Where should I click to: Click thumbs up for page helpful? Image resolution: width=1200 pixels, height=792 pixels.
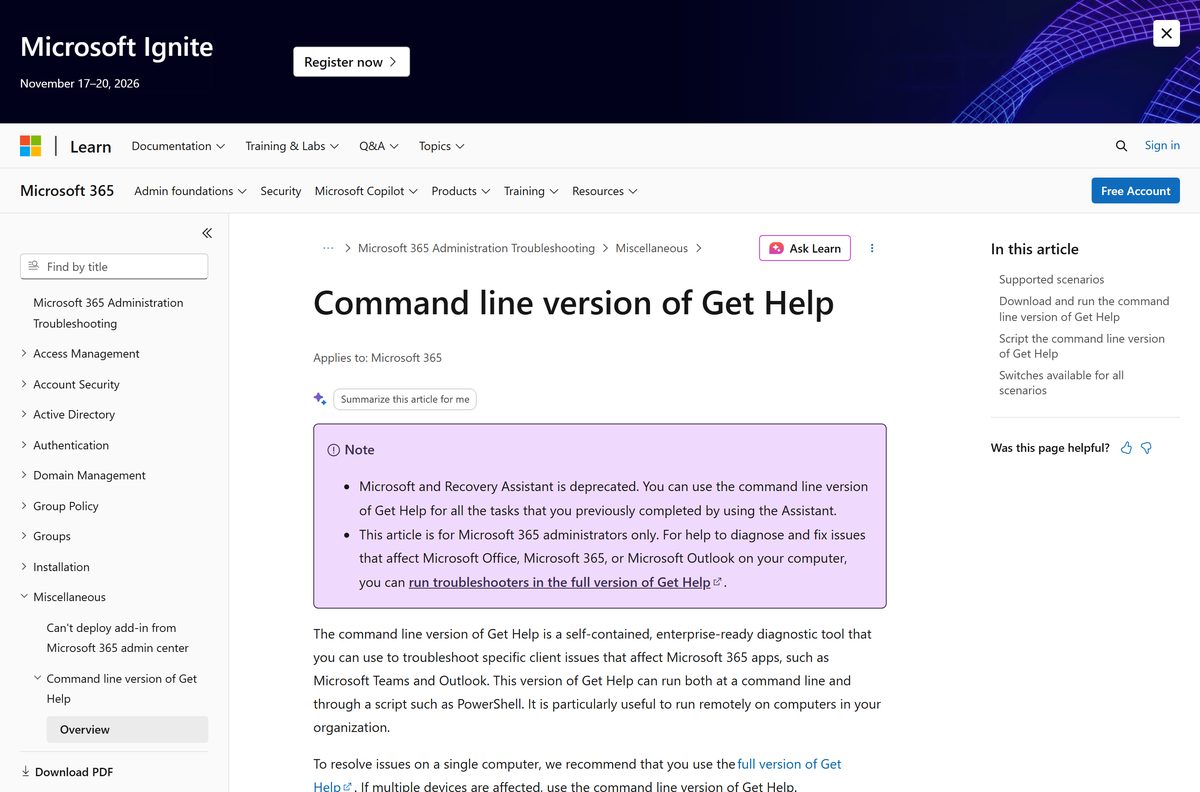tap(1126, 448)
